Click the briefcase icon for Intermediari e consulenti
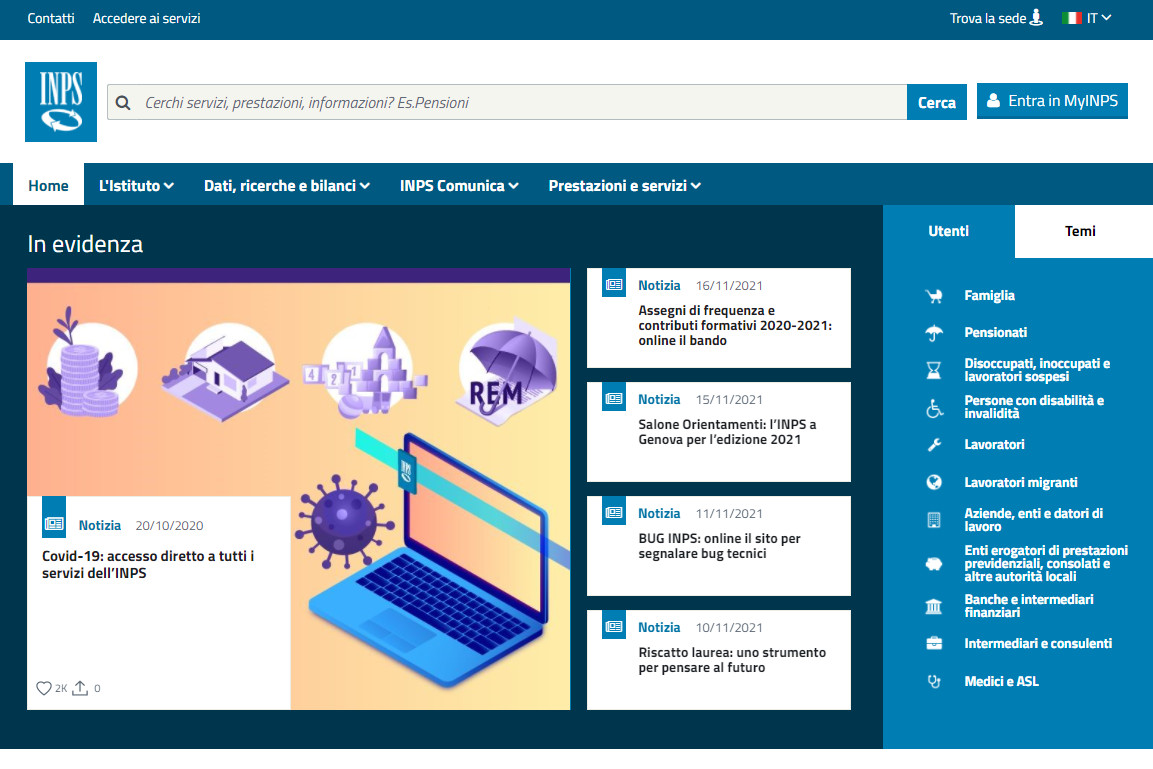 934,643
